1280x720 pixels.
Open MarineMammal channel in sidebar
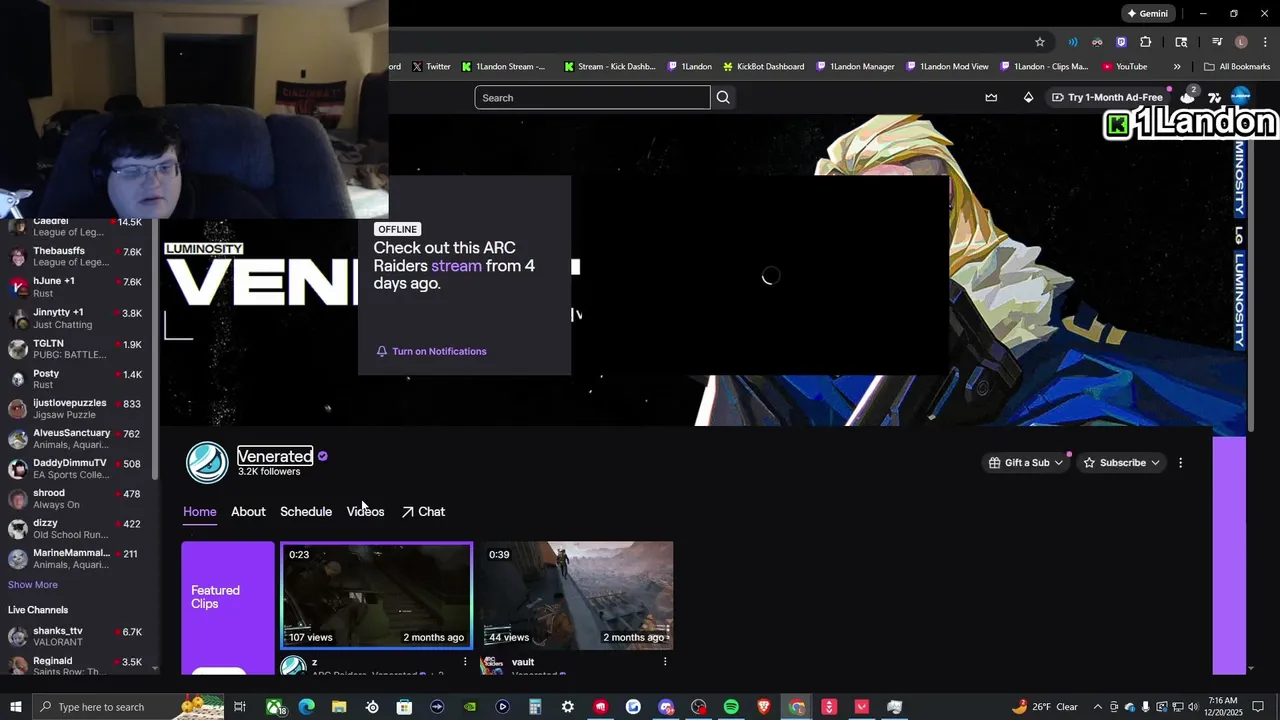(77, 558)
